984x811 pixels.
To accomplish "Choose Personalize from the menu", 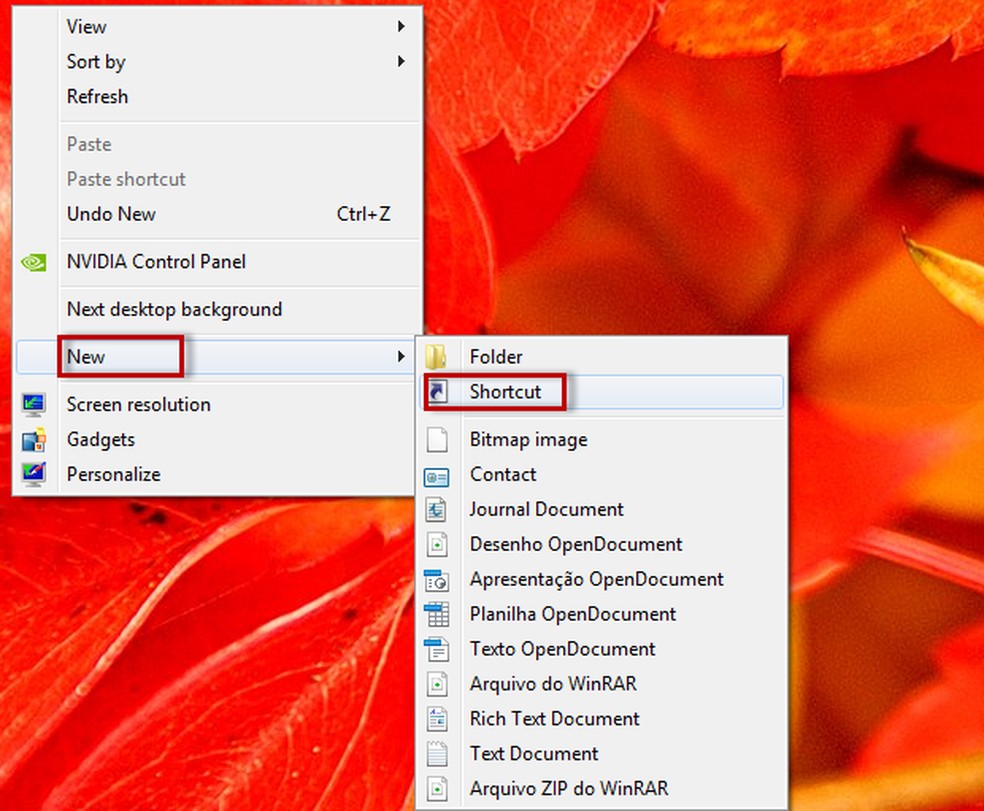I will tap(217, 475).
